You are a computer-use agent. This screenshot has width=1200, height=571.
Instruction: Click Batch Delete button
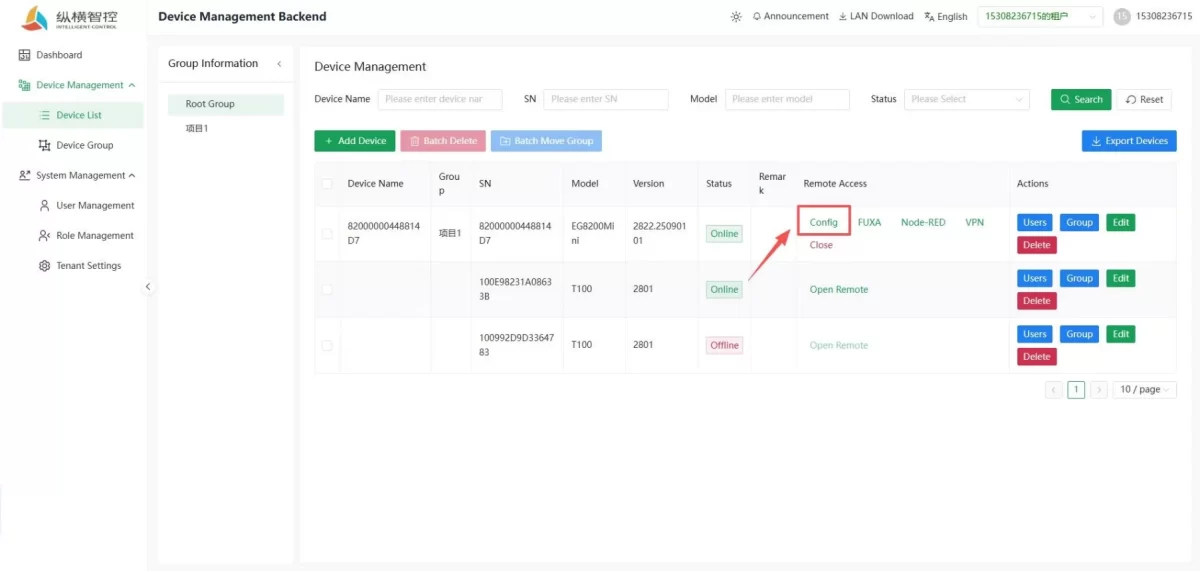(x=443, y=141)
